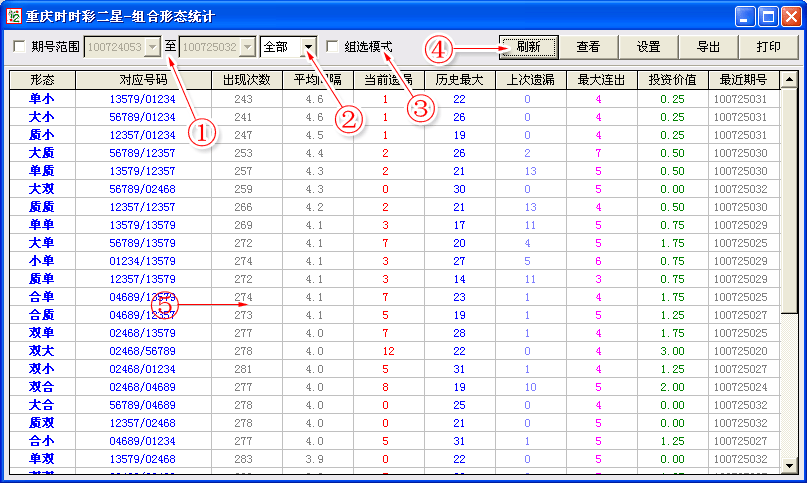Click the 查看 view button
Viewport: 807px width, 483px height.
coord(588,47)
